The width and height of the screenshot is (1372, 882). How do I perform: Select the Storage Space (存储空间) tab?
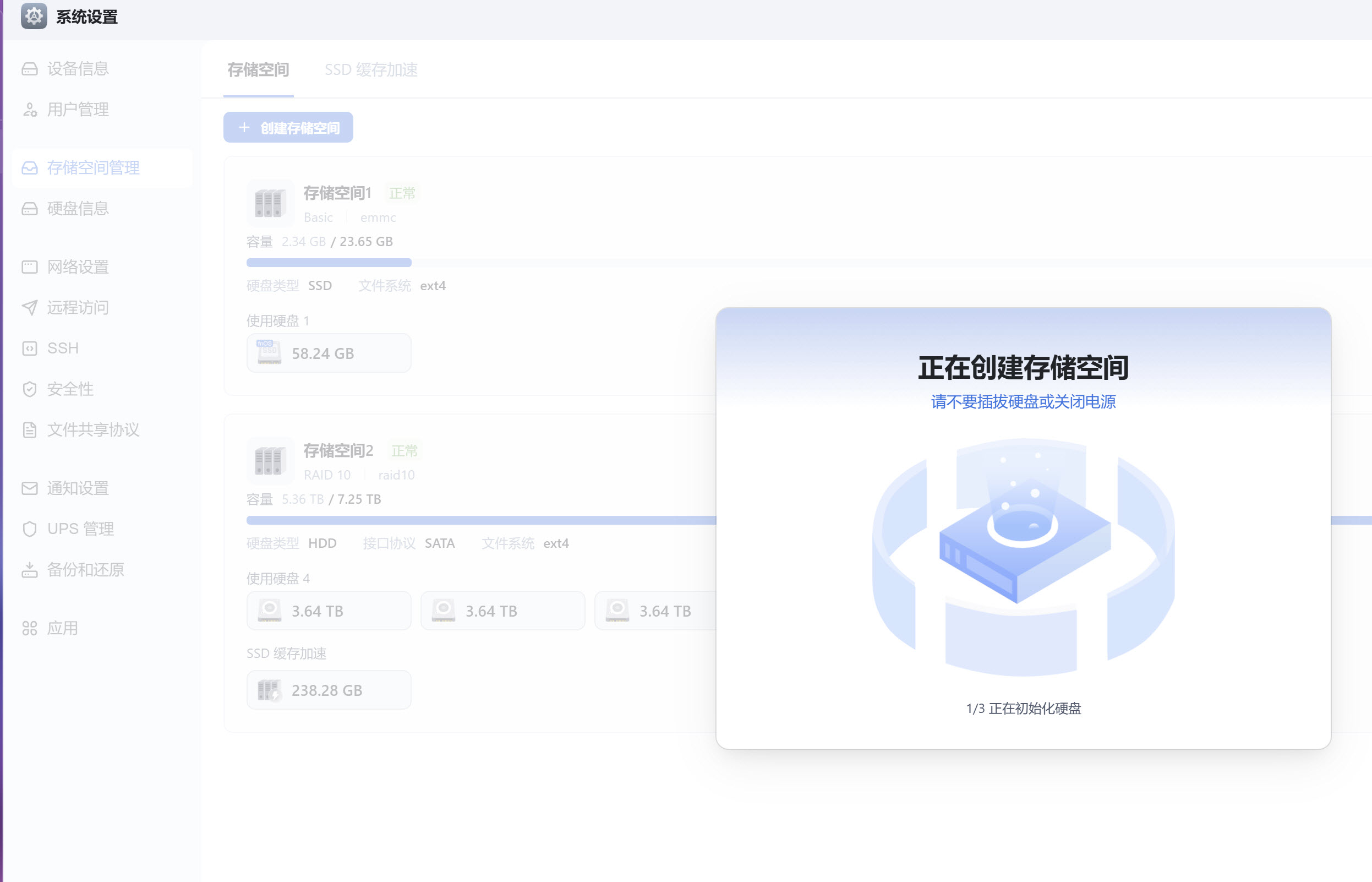point(258,70)
